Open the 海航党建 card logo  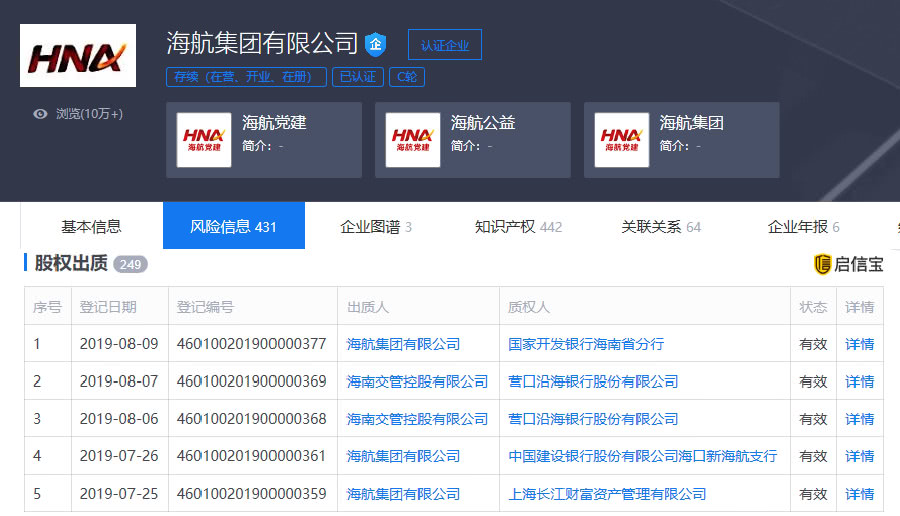[204, 140]
